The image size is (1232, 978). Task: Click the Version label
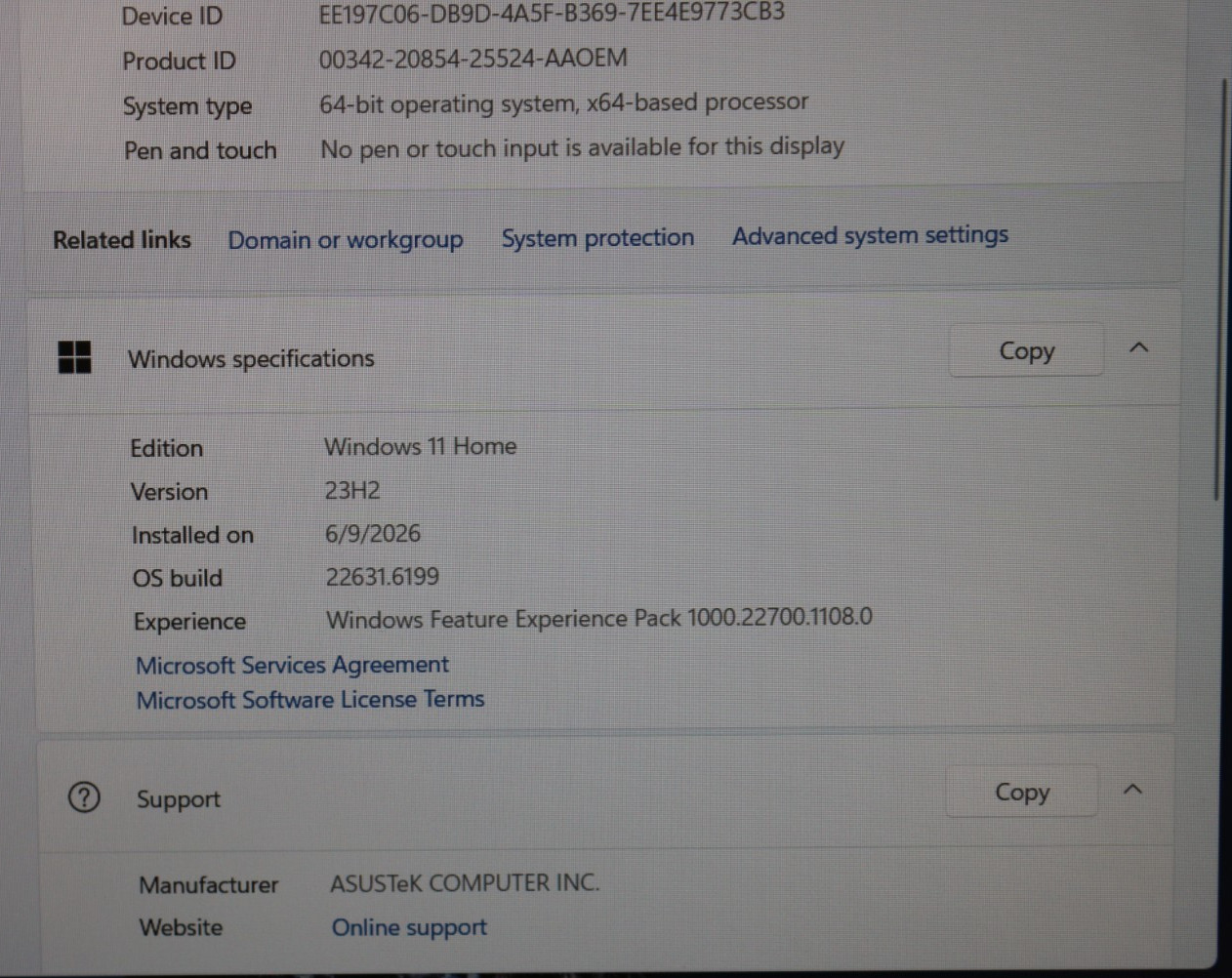click(x=169, y=491)
